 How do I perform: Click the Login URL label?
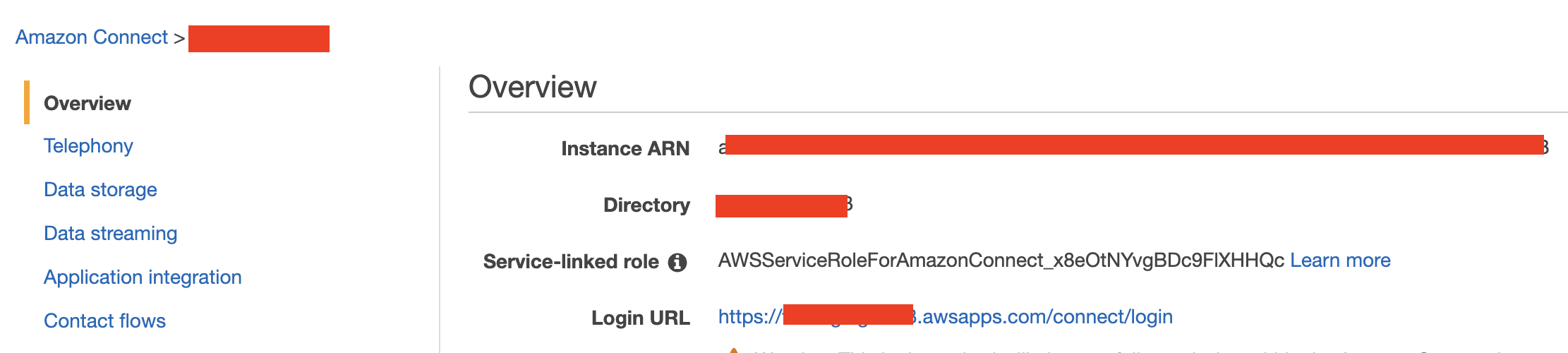pos(641,318)
